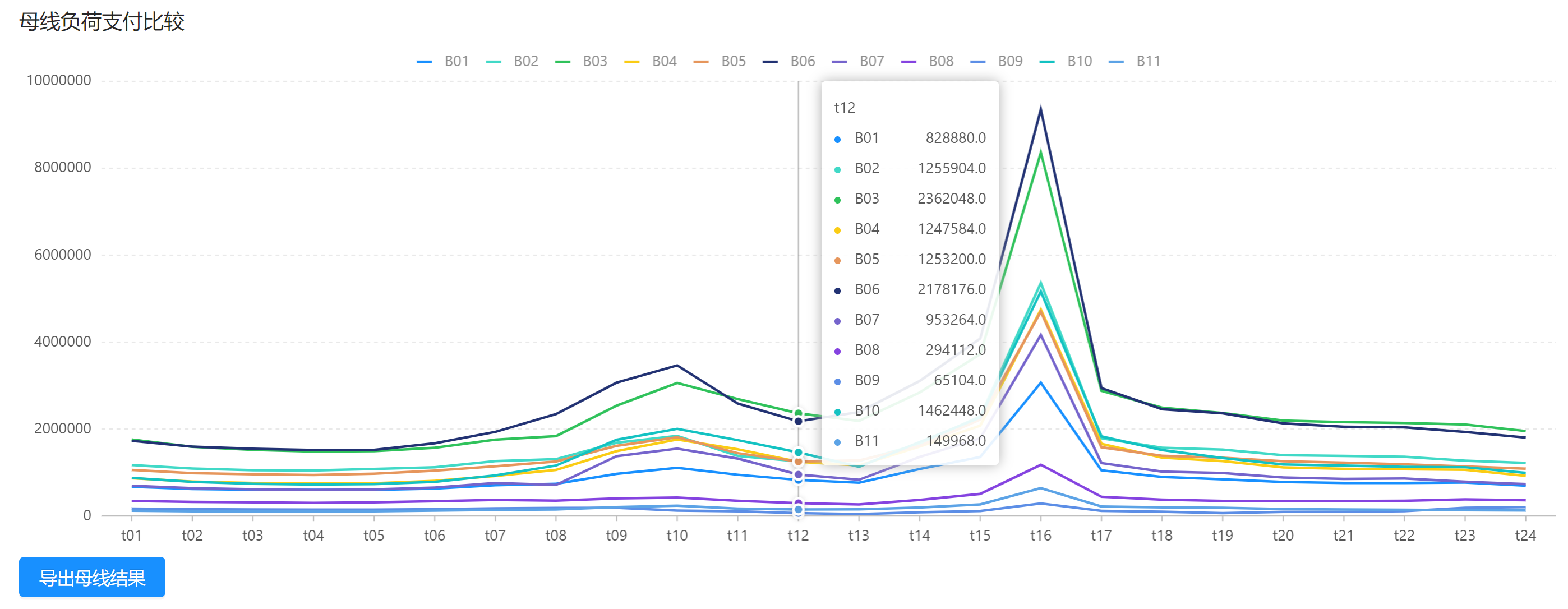
Task: Toggle B10 series in the legend
Action: [1066, 62]
